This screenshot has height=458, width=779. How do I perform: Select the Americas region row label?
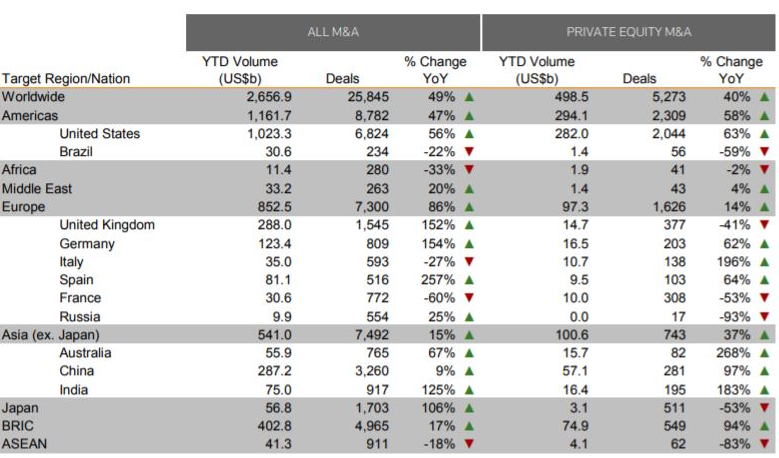tap(30, 115)
